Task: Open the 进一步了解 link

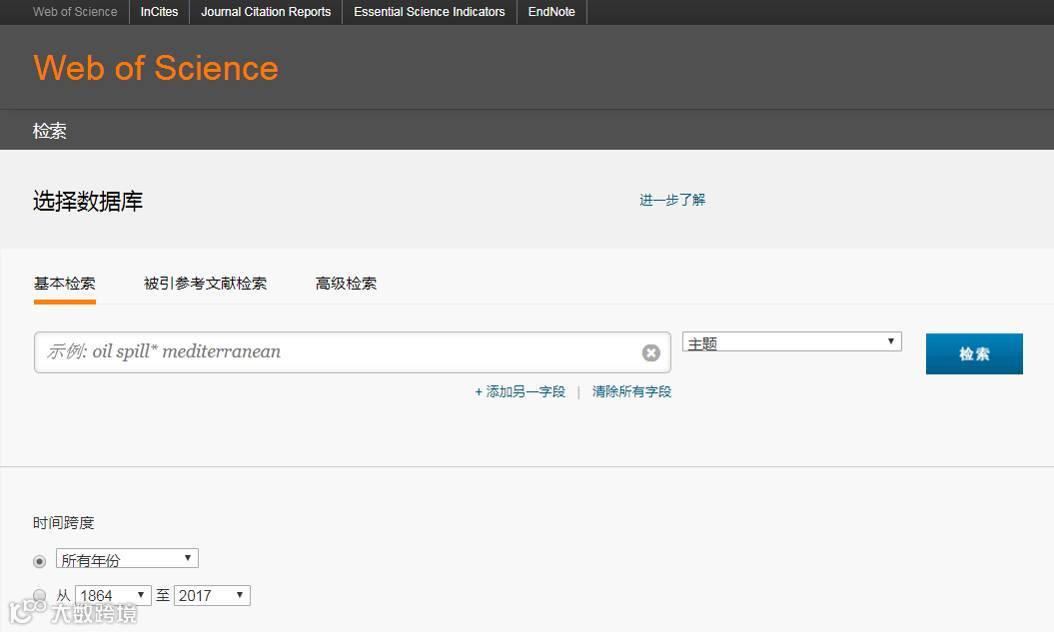Action: pyautogui.click(x=672, y=200)
